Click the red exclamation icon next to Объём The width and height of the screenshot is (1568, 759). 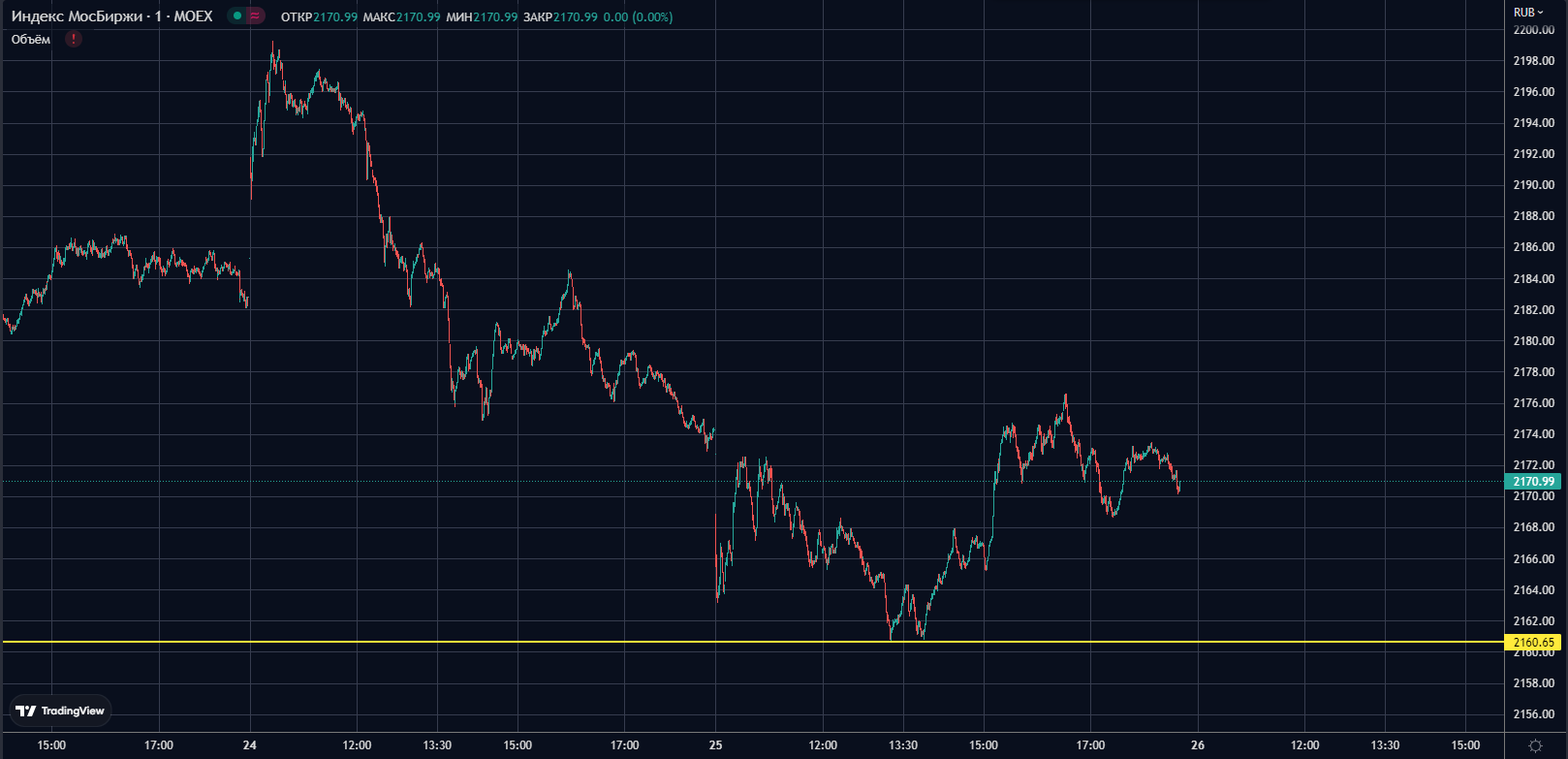[74, 39]
